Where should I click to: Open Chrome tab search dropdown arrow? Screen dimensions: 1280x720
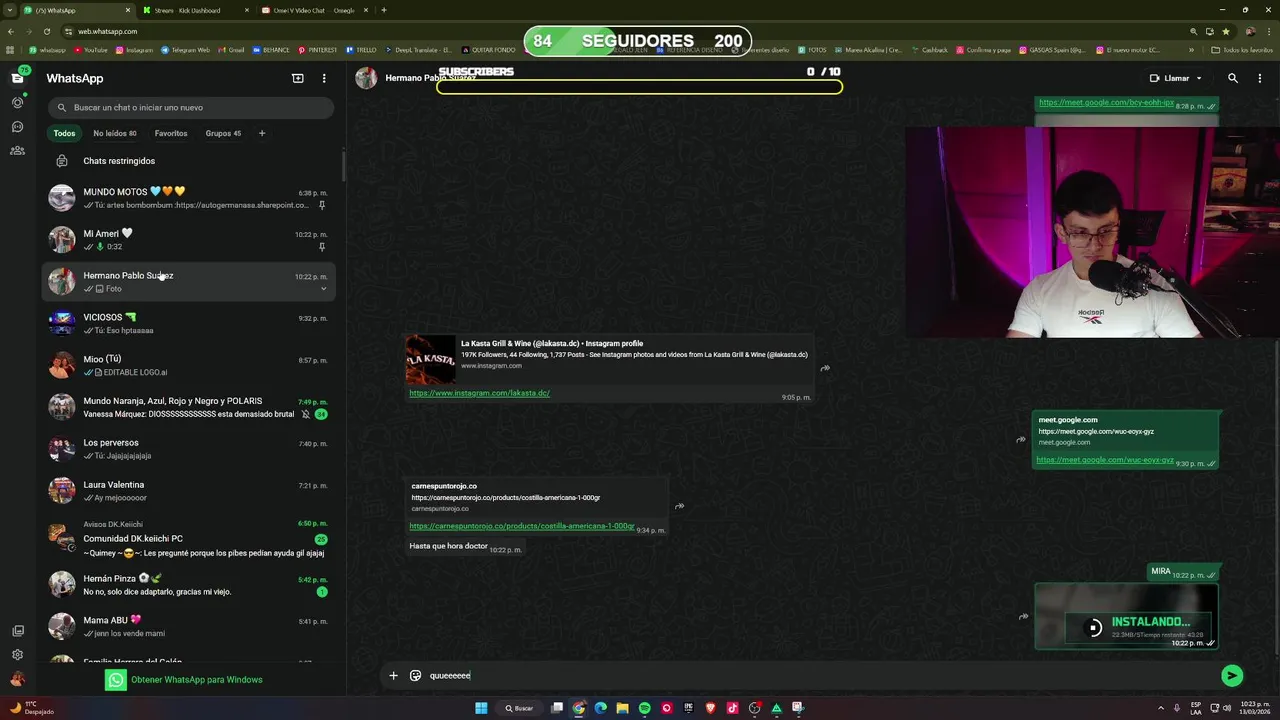click(x=12, y=10)
